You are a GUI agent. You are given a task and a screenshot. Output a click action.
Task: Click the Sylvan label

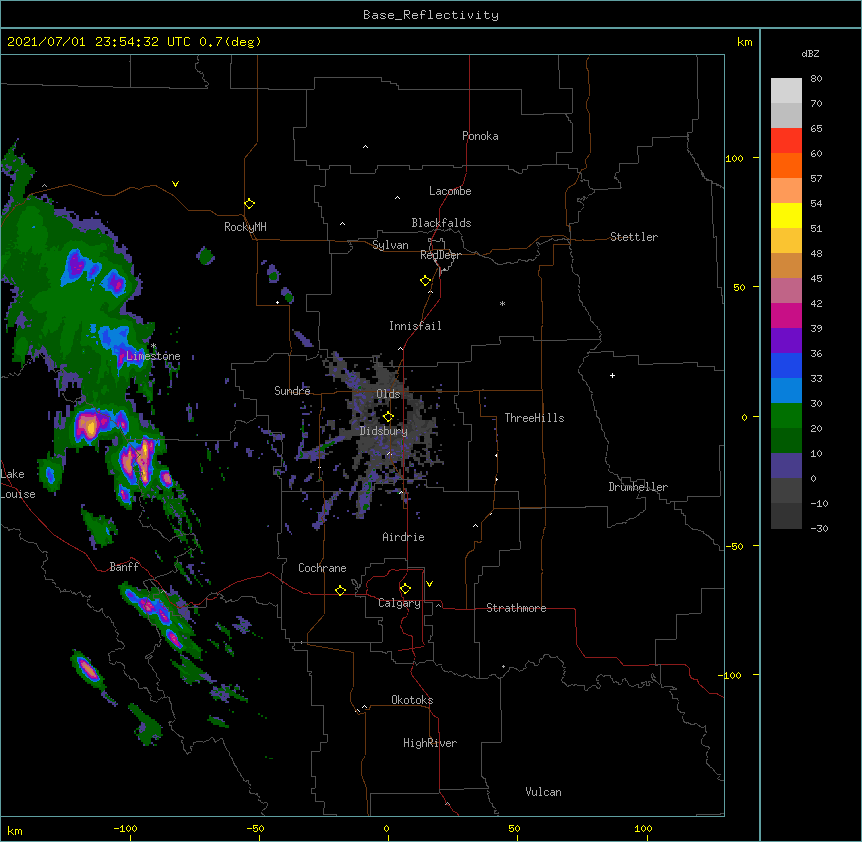coord(390,245)
